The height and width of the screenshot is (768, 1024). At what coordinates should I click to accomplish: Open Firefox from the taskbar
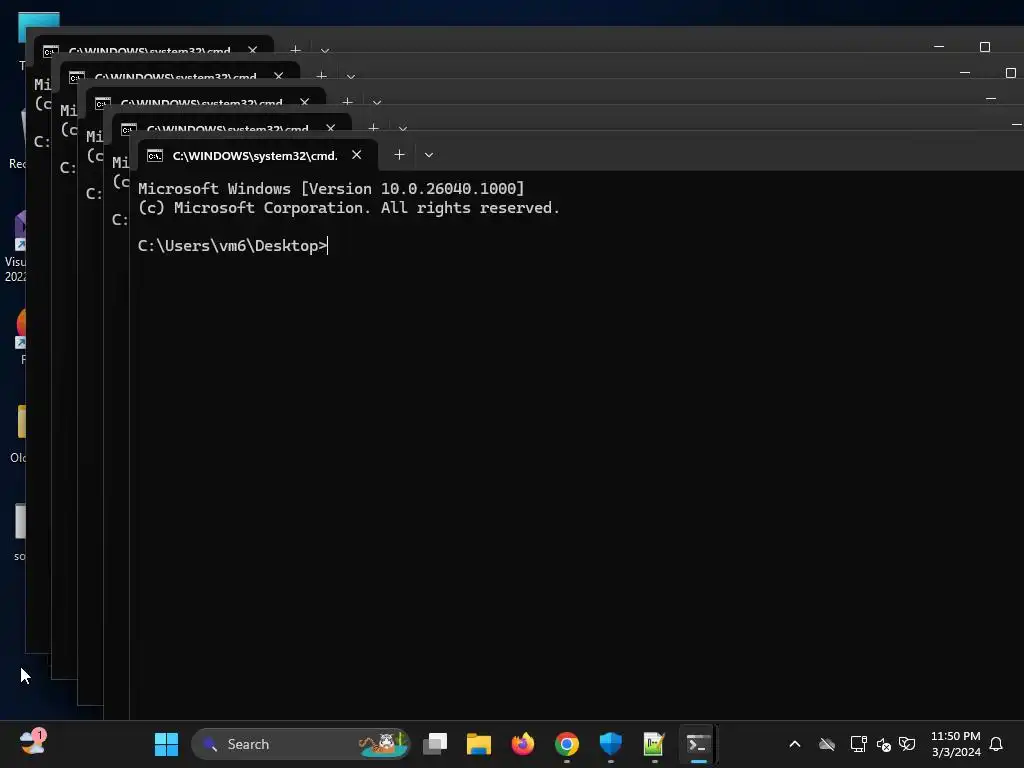pos(522,744)
